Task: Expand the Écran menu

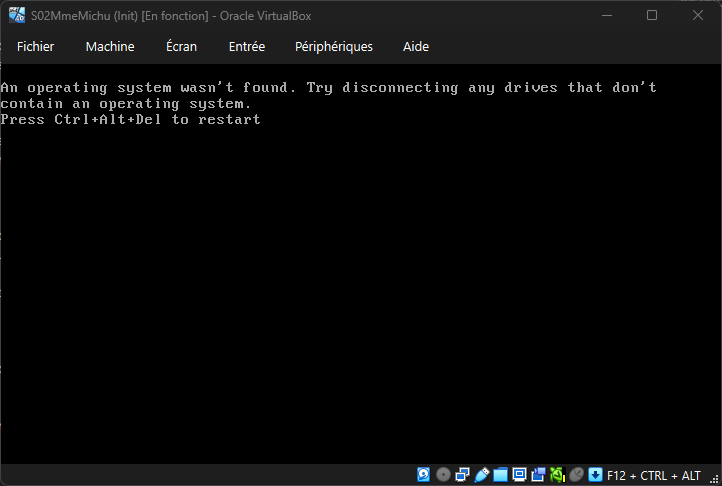Action: 181,47
